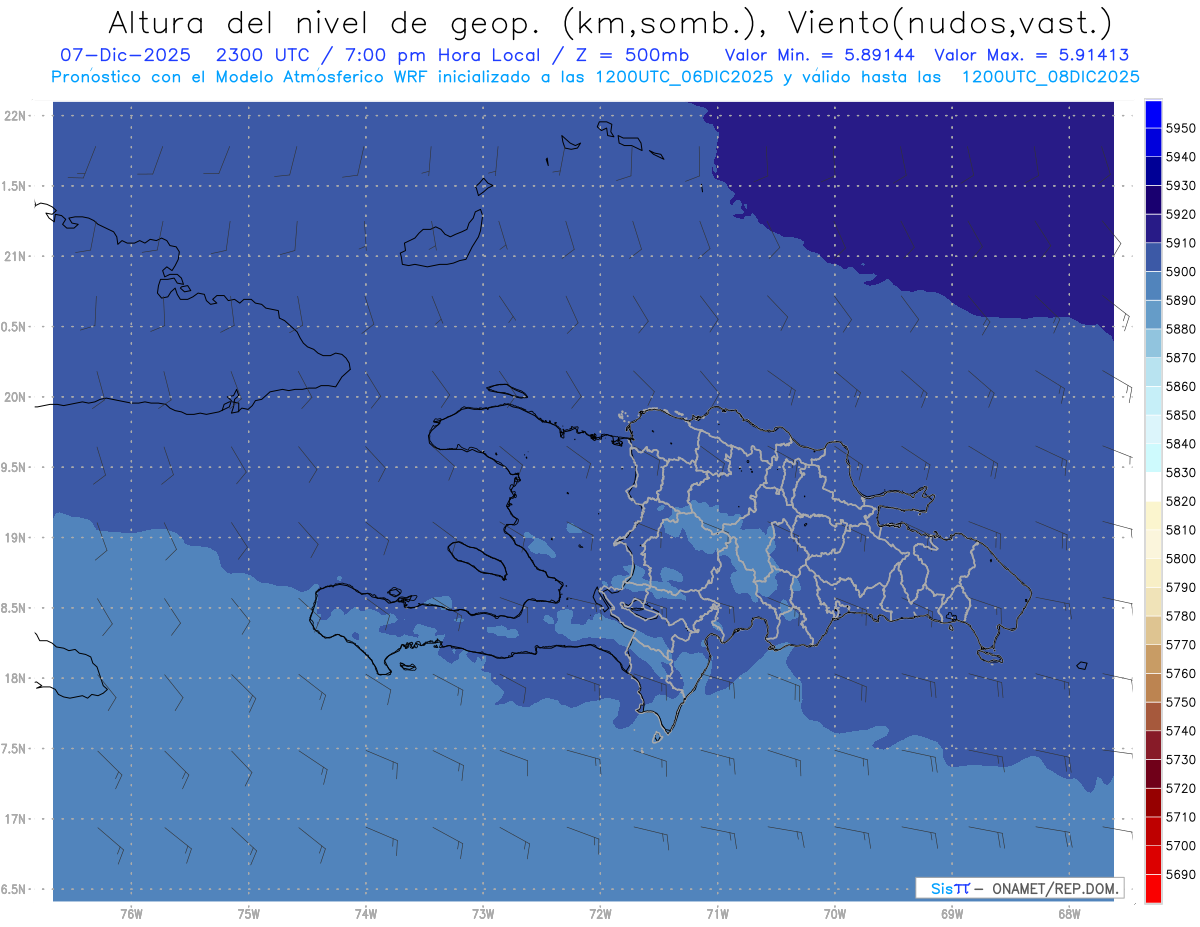Click the '70W' longitude label

coord(835,914)
